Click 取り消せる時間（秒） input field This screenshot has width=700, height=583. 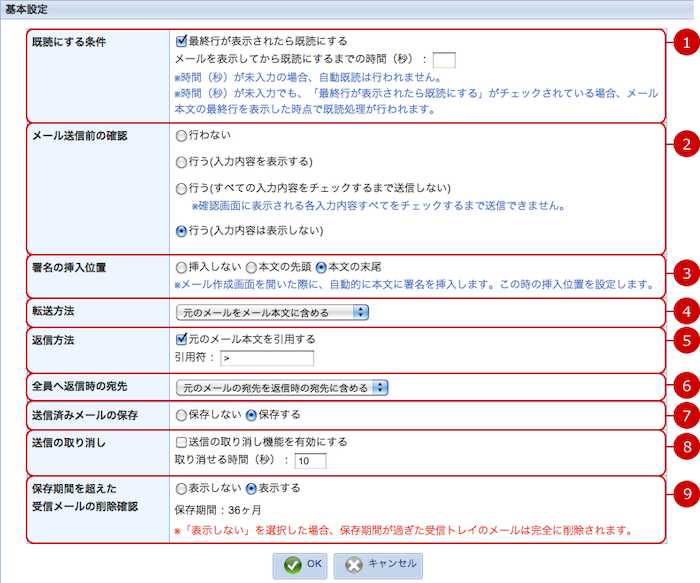(x=310, y=461)
